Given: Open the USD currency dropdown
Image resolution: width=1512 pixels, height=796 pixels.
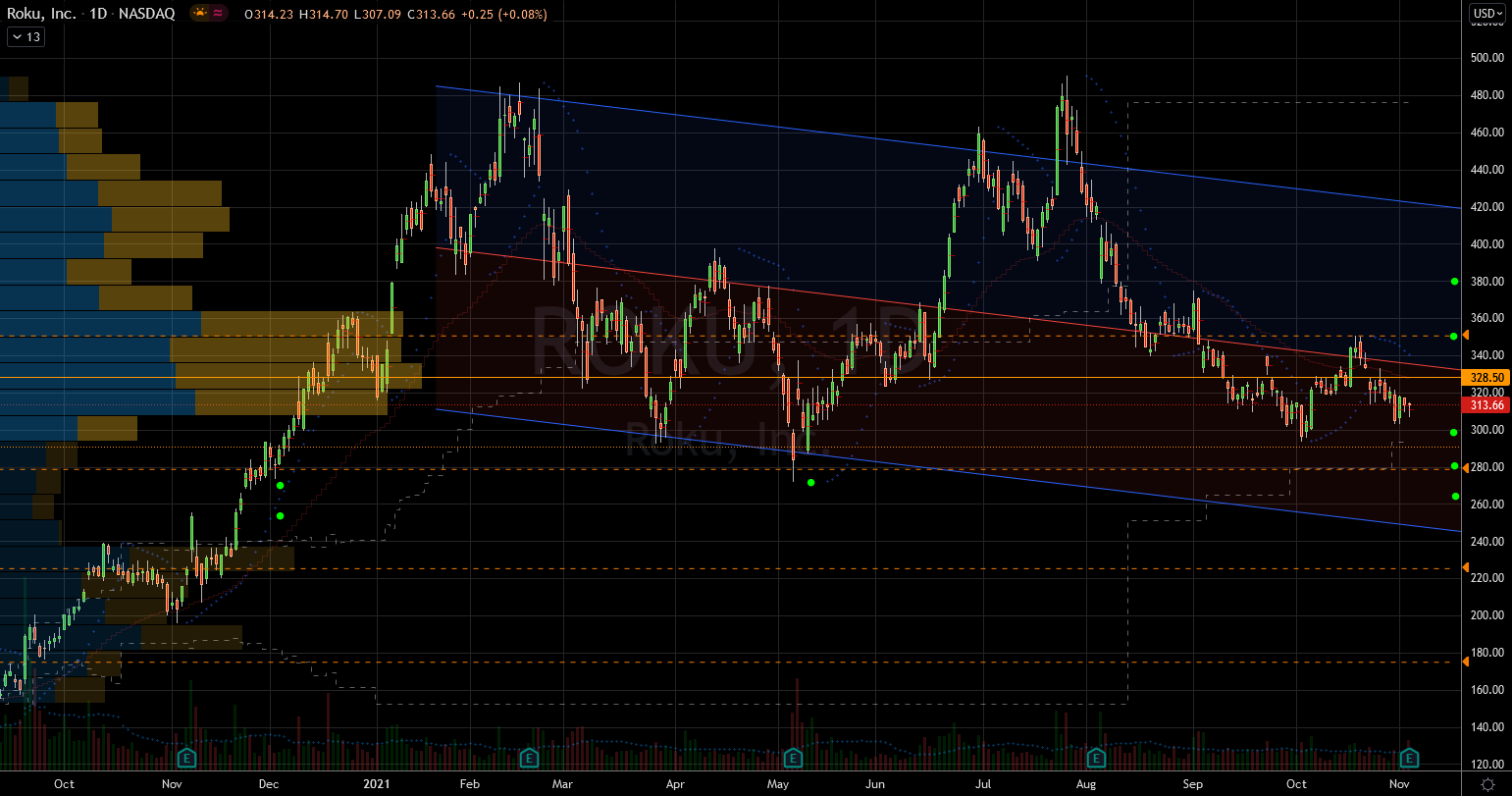Looking at the screenshot, I should 1486,14.
